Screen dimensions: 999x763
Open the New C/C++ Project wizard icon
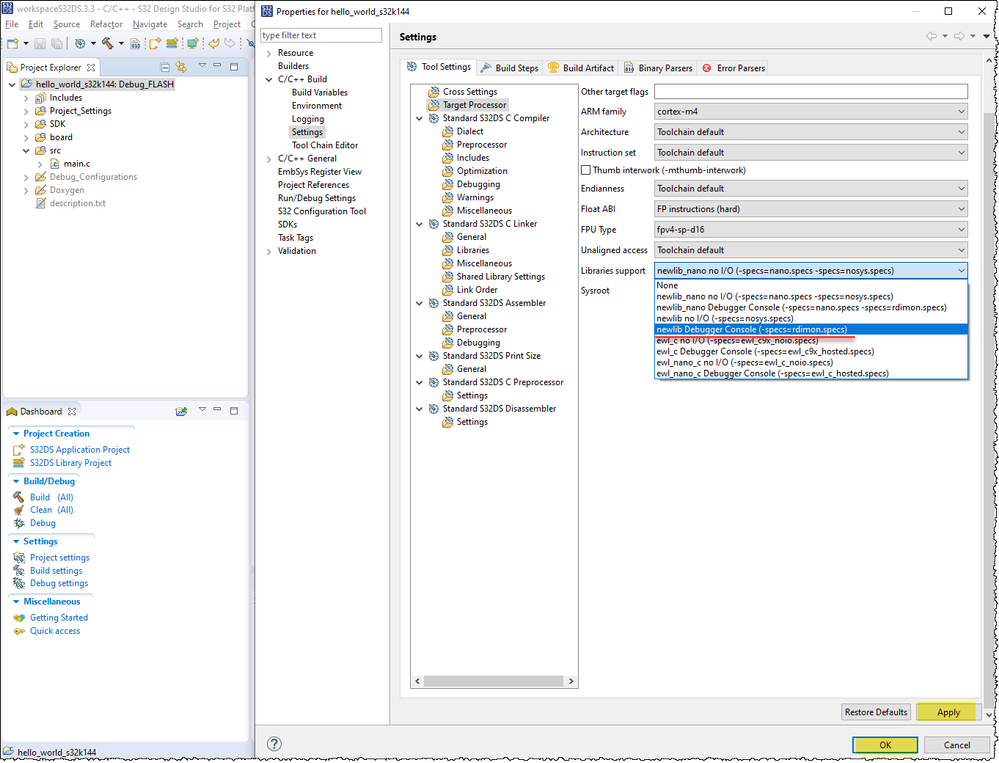tap(13, 43)
